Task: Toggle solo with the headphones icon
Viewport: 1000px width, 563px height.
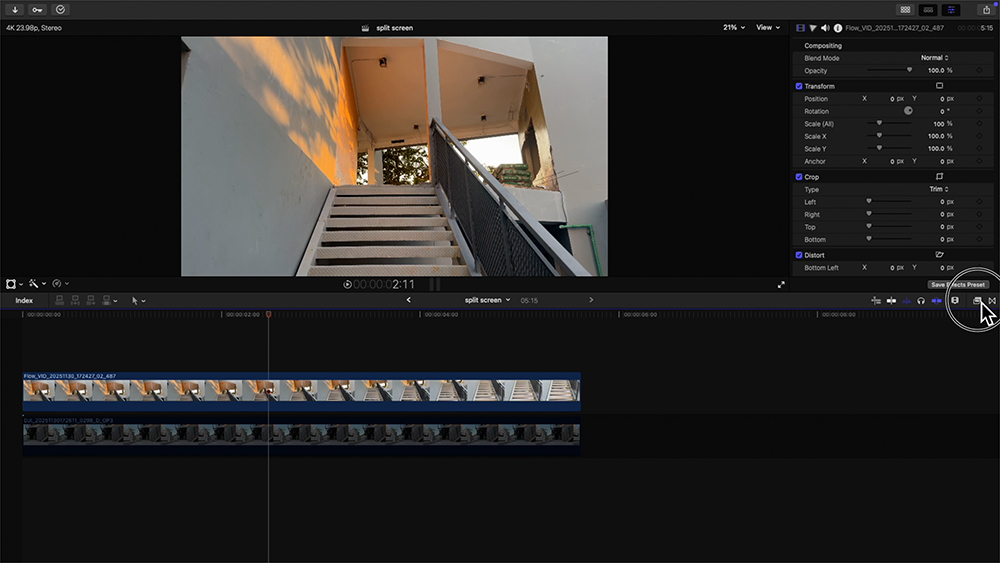Action: tap(921, 300)
